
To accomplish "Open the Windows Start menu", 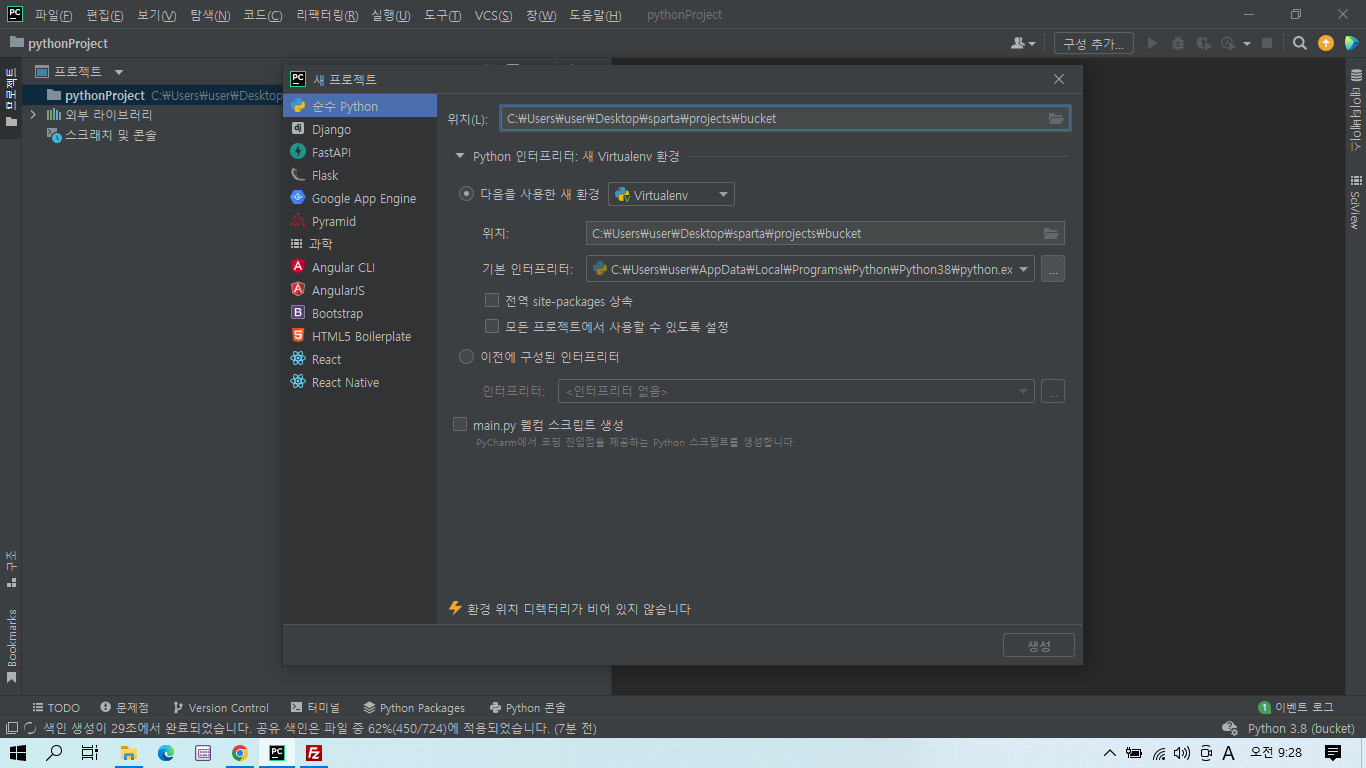I will [x=18, y=753].
